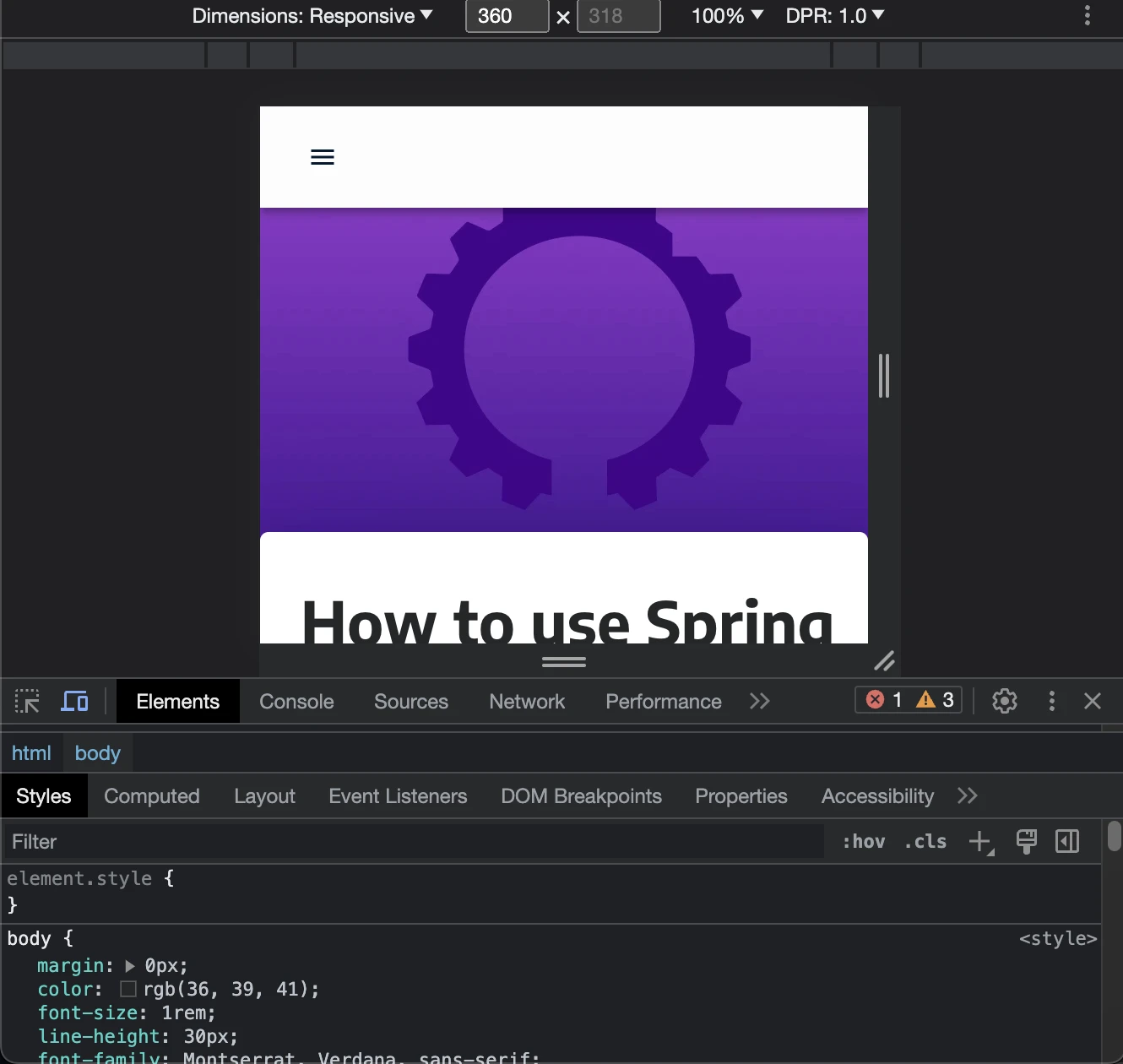This screenshot has width=1123, height=1064.
Task: Click the color swatch beside rgb(36, 39, 41)
Action: (x=128, y=989)
